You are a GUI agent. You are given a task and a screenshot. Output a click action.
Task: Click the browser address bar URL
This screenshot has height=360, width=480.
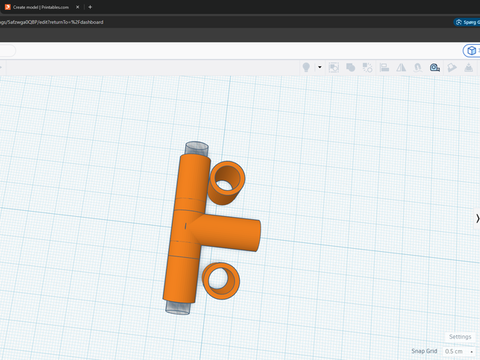52,22
